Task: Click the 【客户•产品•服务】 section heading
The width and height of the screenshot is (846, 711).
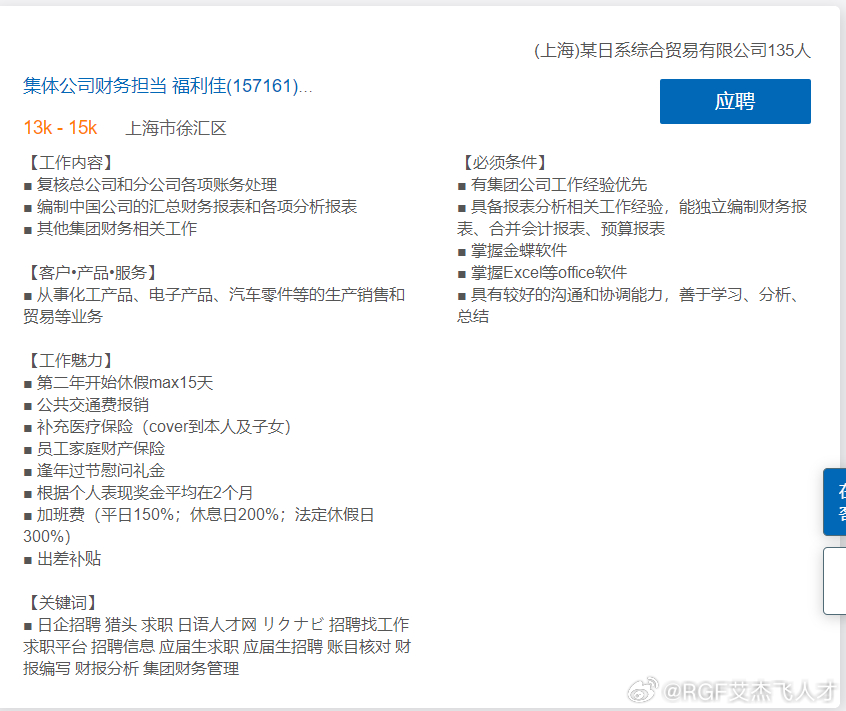Action: coord(90,272)
